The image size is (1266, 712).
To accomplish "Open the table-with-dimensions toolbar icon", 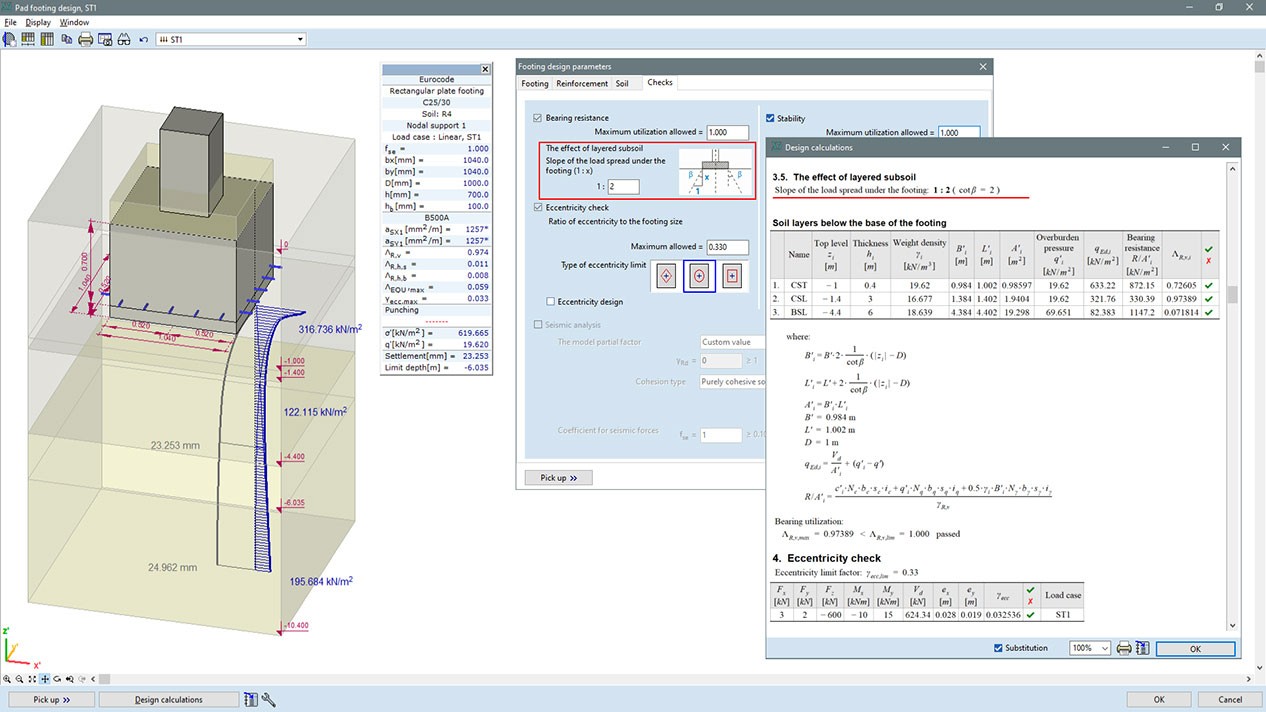I will (x=28, y=39).
